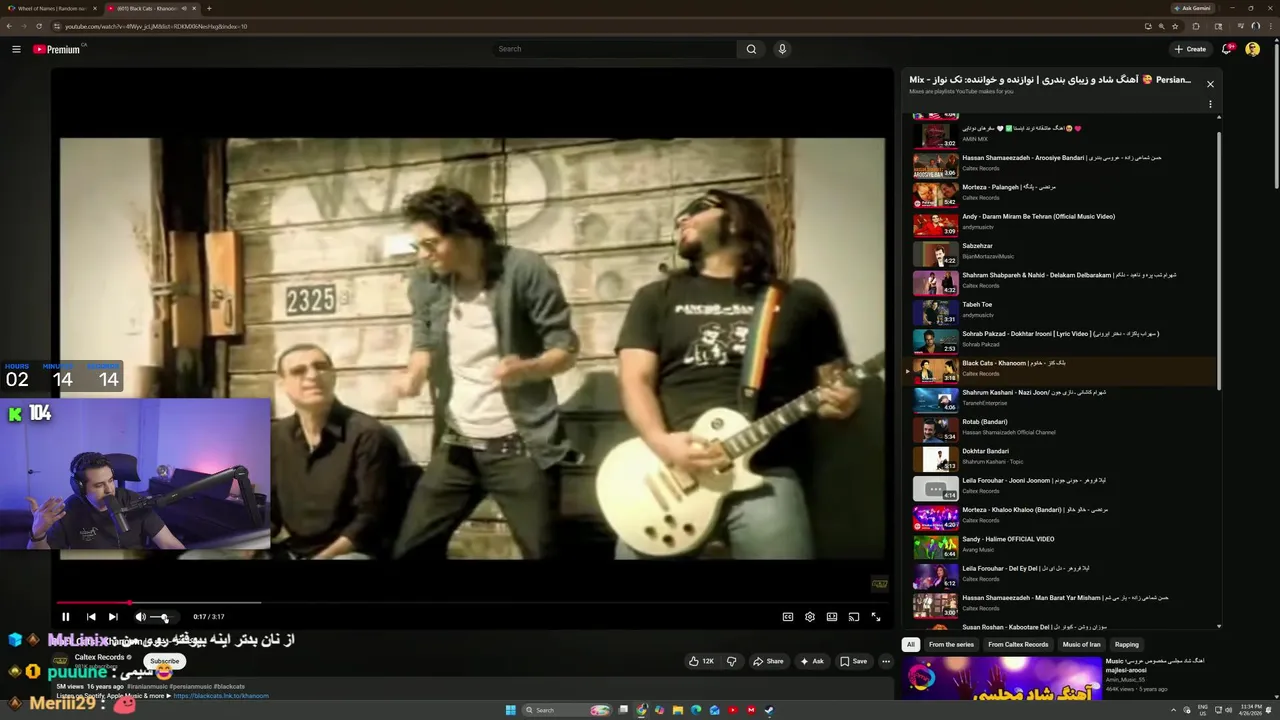
Task: Click the Ask Gemini button in Chrome
Action: click(x=1191, y=8)
